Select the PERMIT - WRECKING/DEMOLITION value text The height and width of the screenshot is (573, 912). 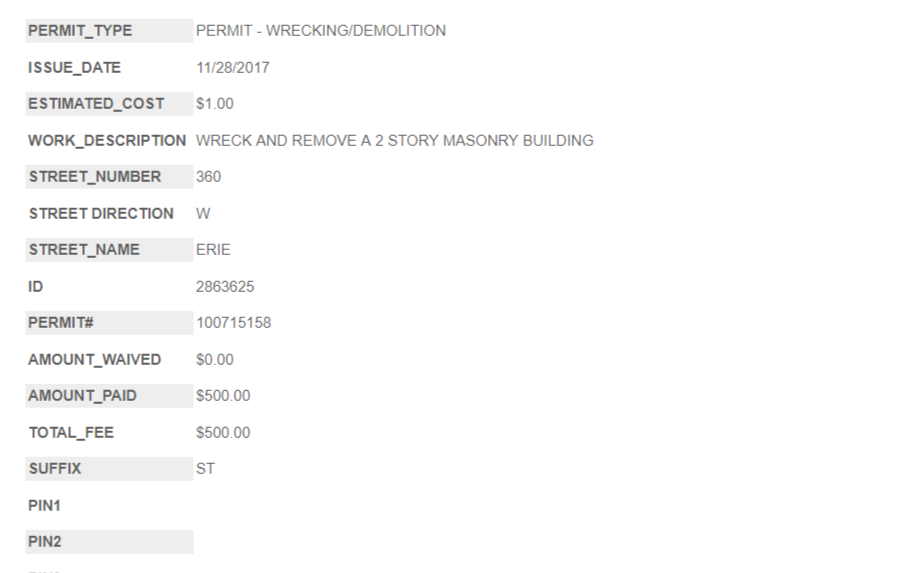321,31
